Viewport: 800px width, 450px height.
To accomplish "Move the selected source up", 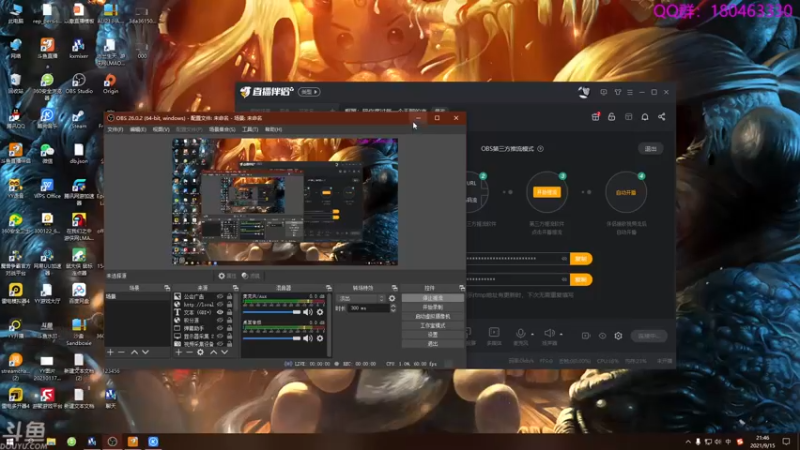I will (213, 352).
